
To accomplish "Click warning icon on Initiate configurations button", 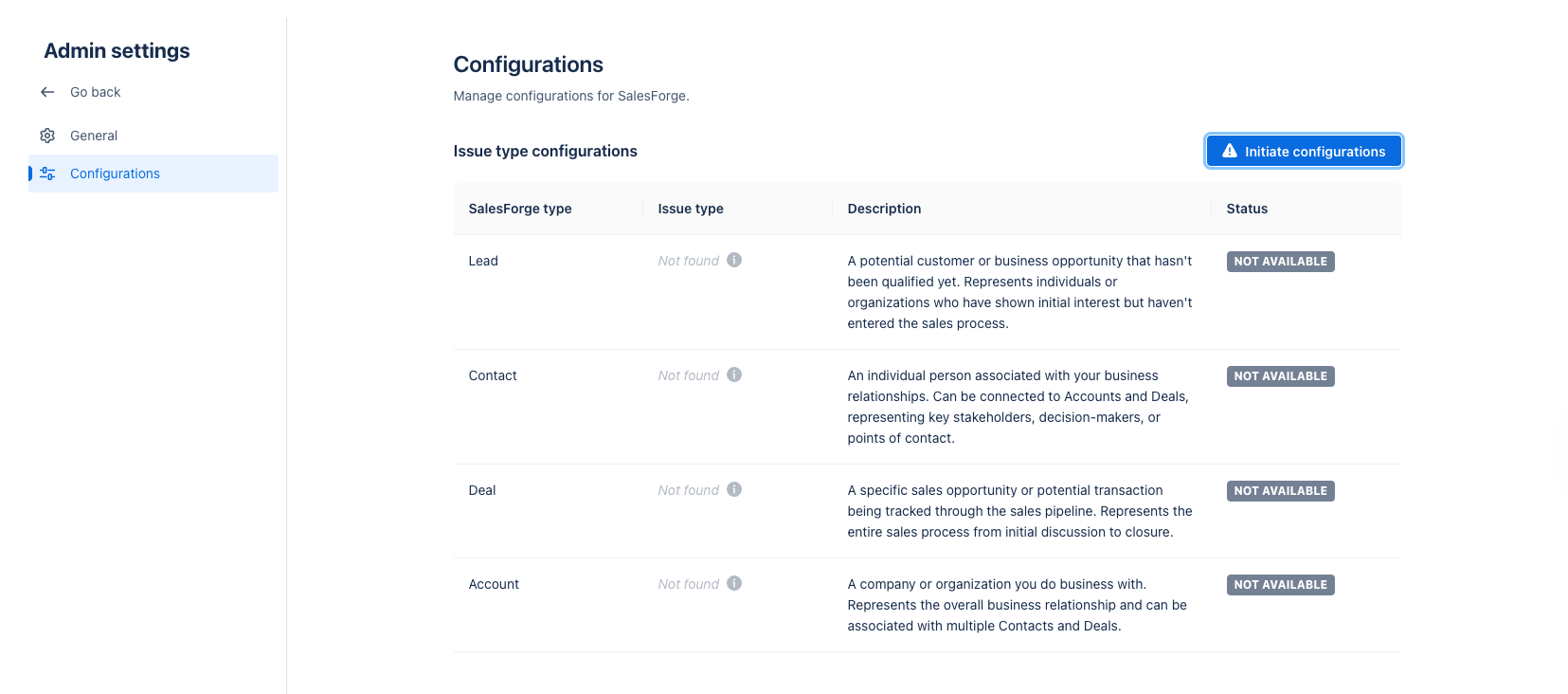I will 1230,151.
